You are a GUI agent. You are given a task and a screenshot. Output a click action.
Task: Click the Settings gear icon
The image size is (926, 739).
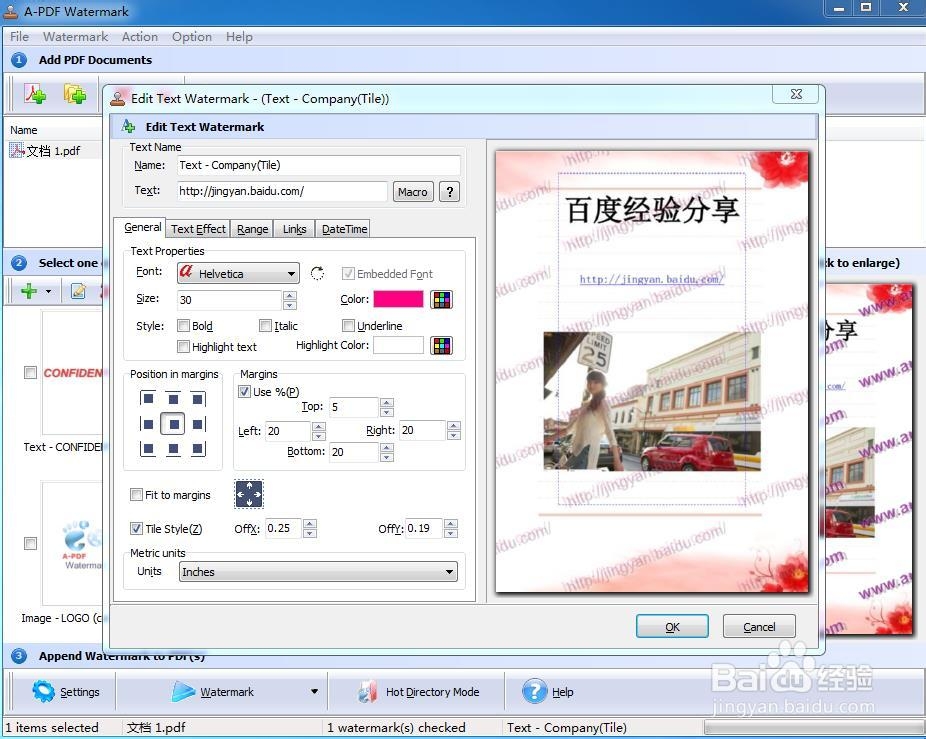pyautogui.click(x=43, y=691)
